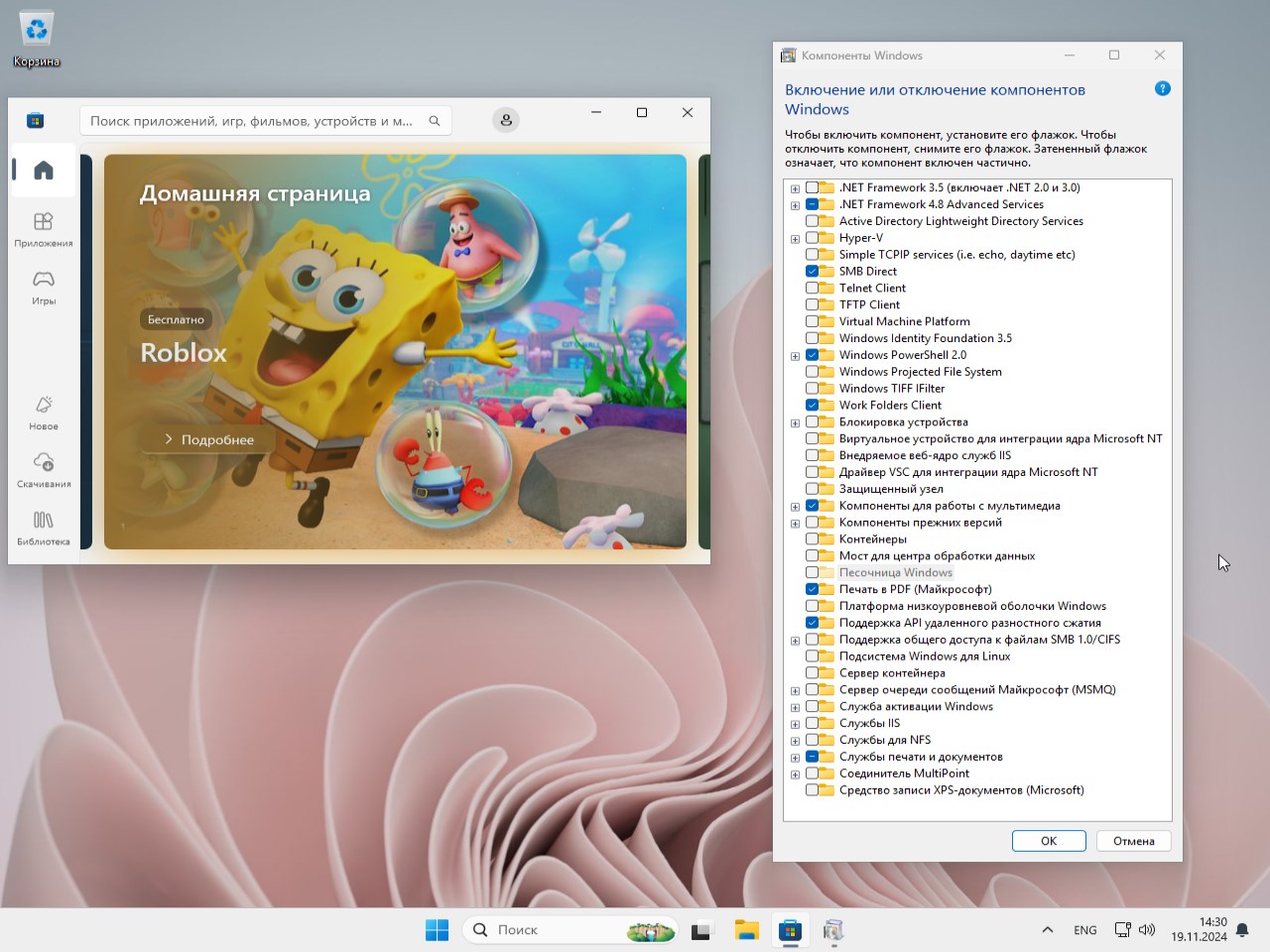This screenshot has height=952, width=1270.
Task: Enable the Hyper-V checkbox
Action: [x=813, y=238]
